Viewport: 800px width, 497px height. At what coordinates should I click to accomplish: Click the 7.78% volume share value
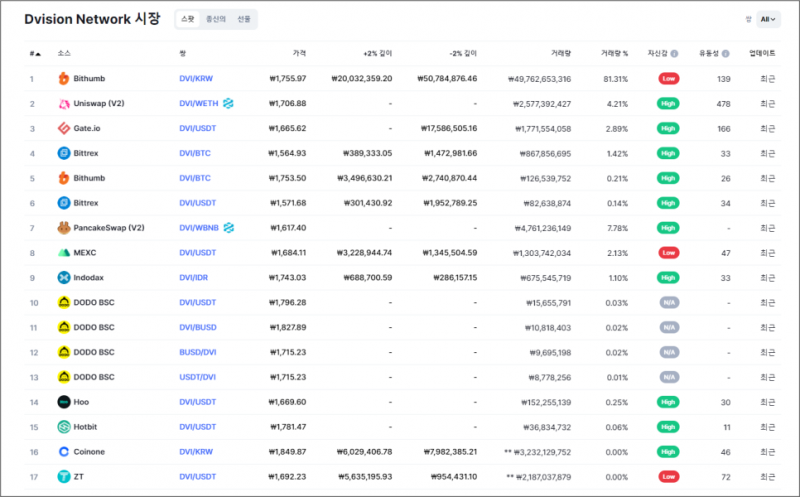(617, 228)
